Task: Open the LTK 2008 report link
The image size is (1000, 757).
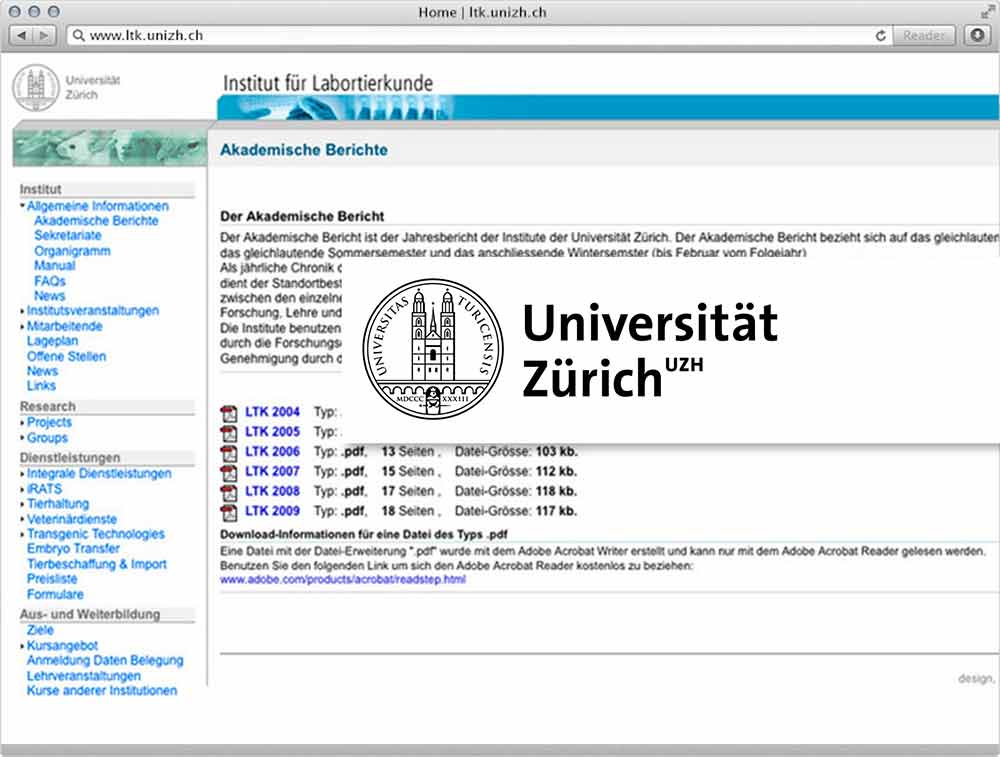Action: tap(272, 491)
